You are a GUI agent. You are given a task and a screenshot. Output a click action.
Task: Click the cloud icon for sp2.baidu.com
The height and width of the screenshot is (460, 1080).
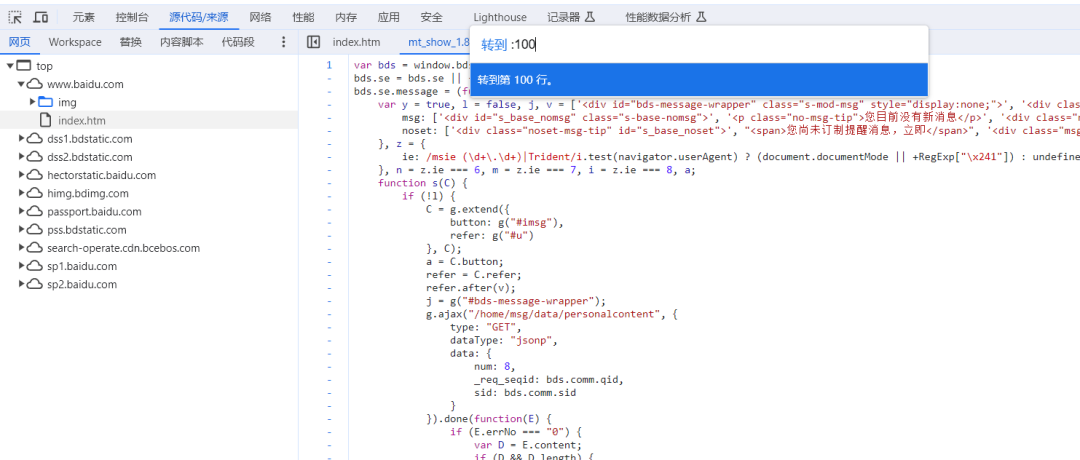click(x=34, y=284)
